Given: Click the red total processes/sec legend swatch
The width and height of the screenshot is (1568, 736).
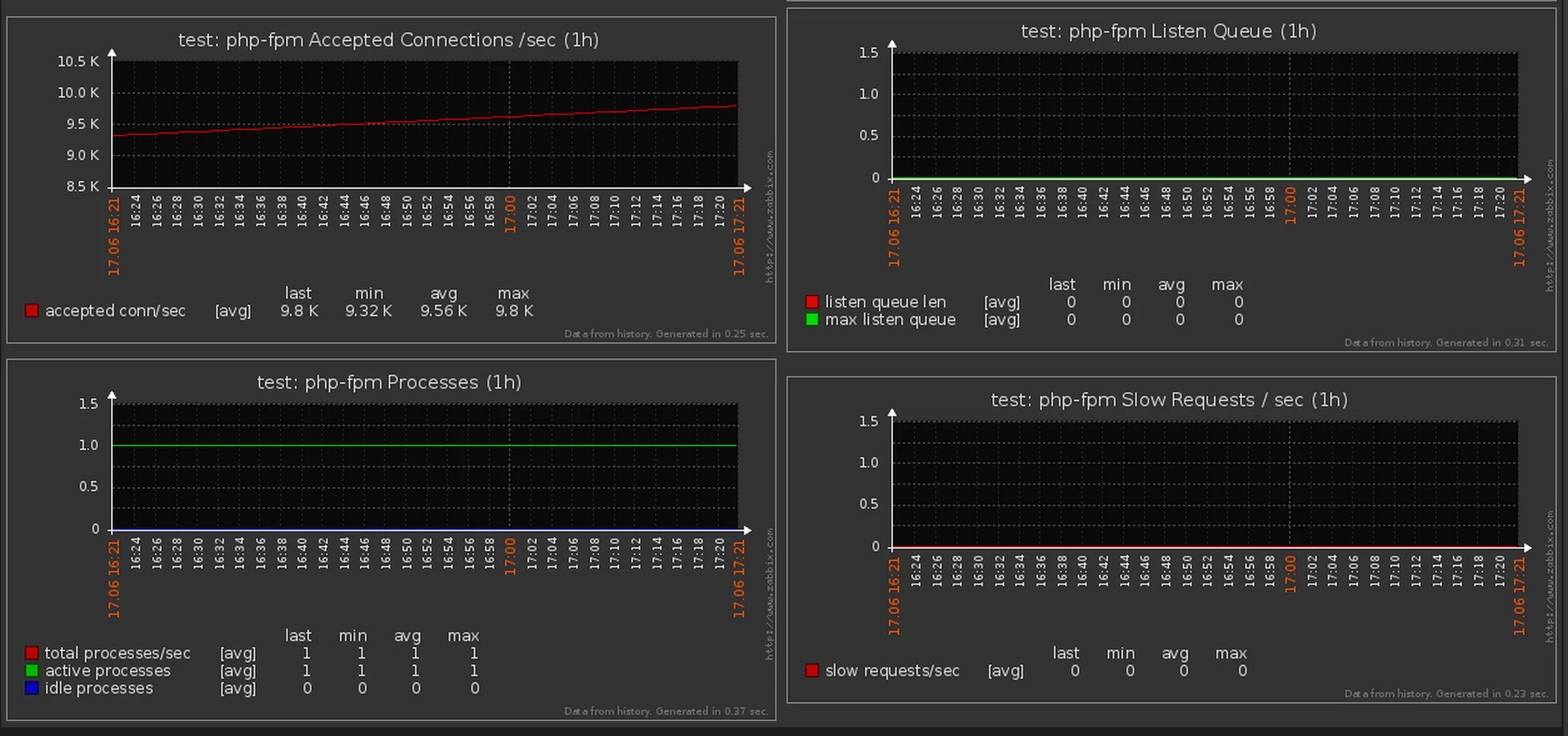Looking at the screenshot, I should 31,653.
